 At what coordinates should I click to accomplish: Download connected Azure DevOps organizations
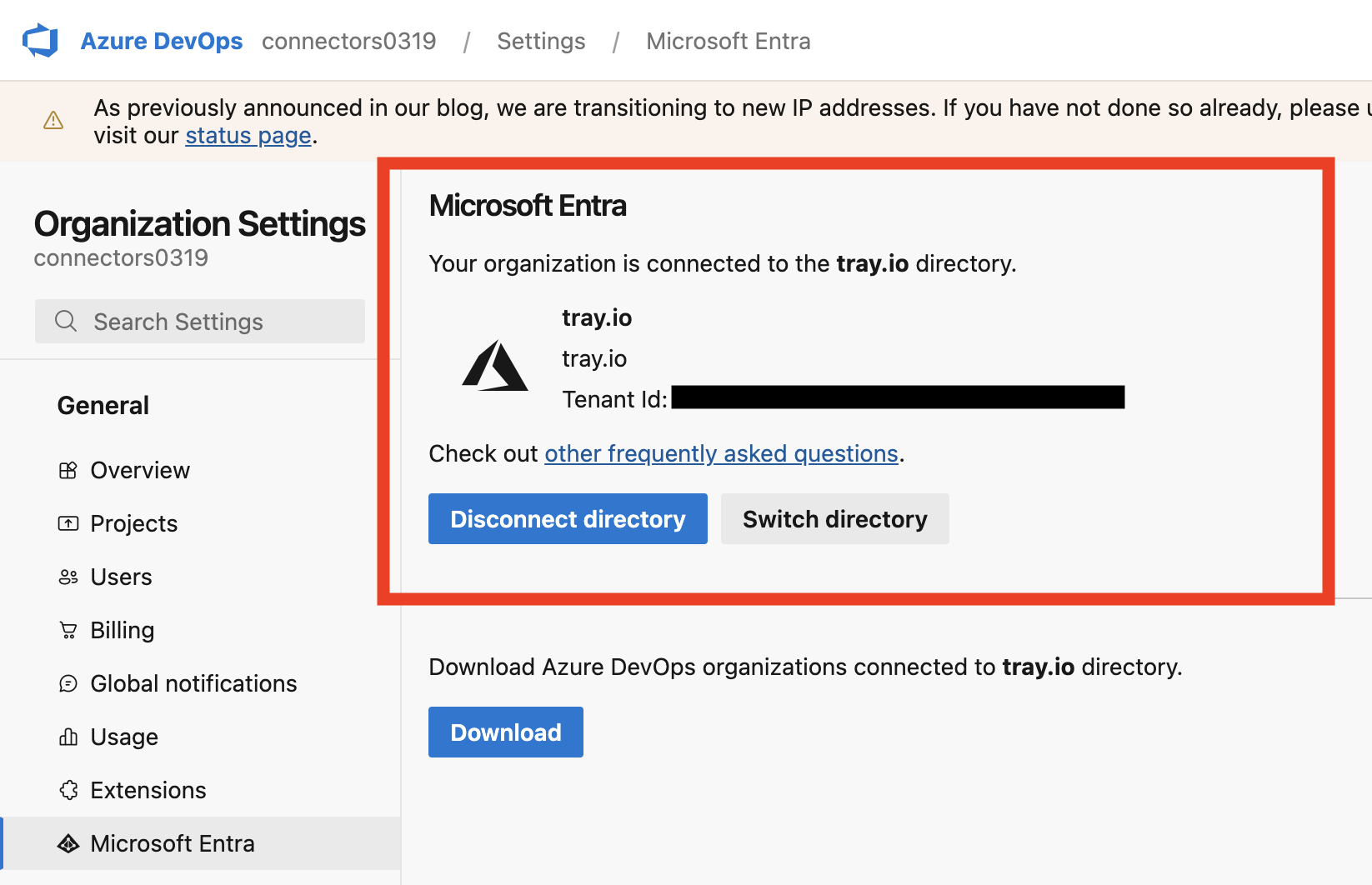pyautogui.click(x=505, y=732)
